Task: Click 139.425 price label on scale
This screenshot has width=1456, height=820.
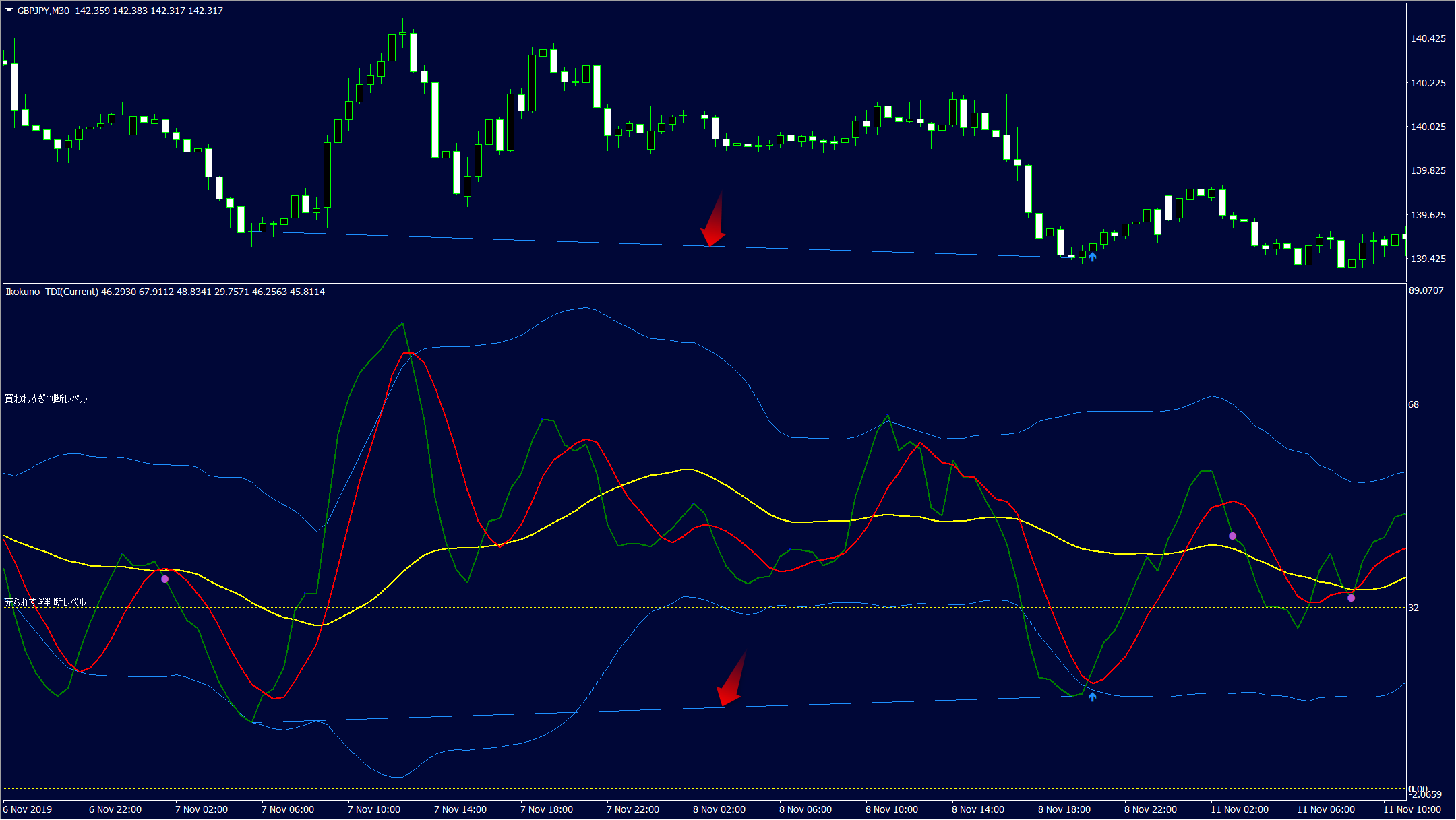Action: pyautogui.click(x=1428, y=259)
